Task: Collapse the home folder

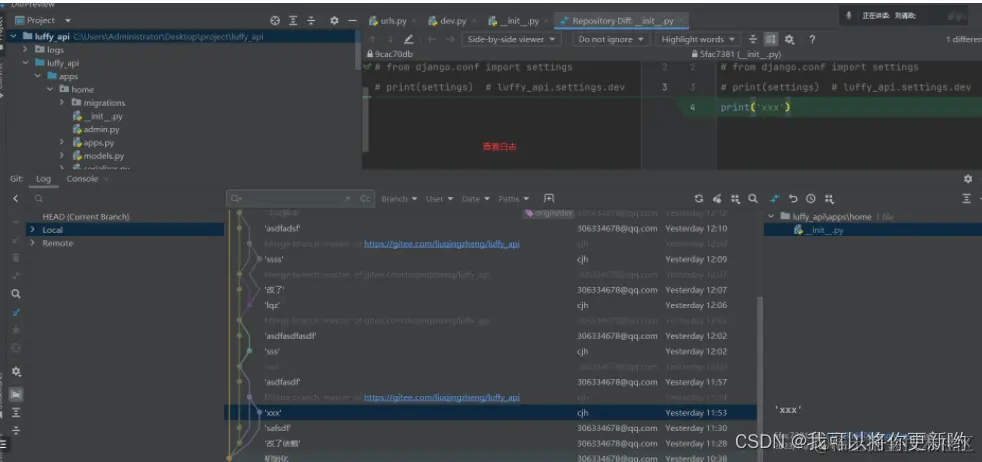Action: (50, 90)
